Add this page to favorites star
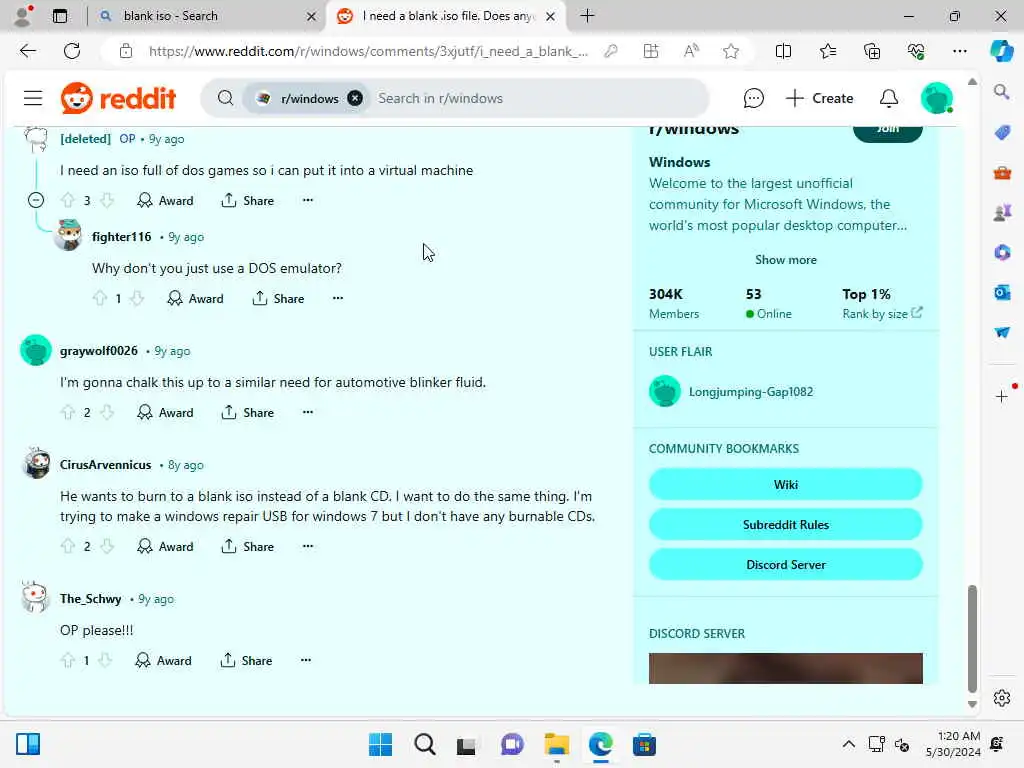This screenshot has width=1024, height=768. tap(731, 51)
